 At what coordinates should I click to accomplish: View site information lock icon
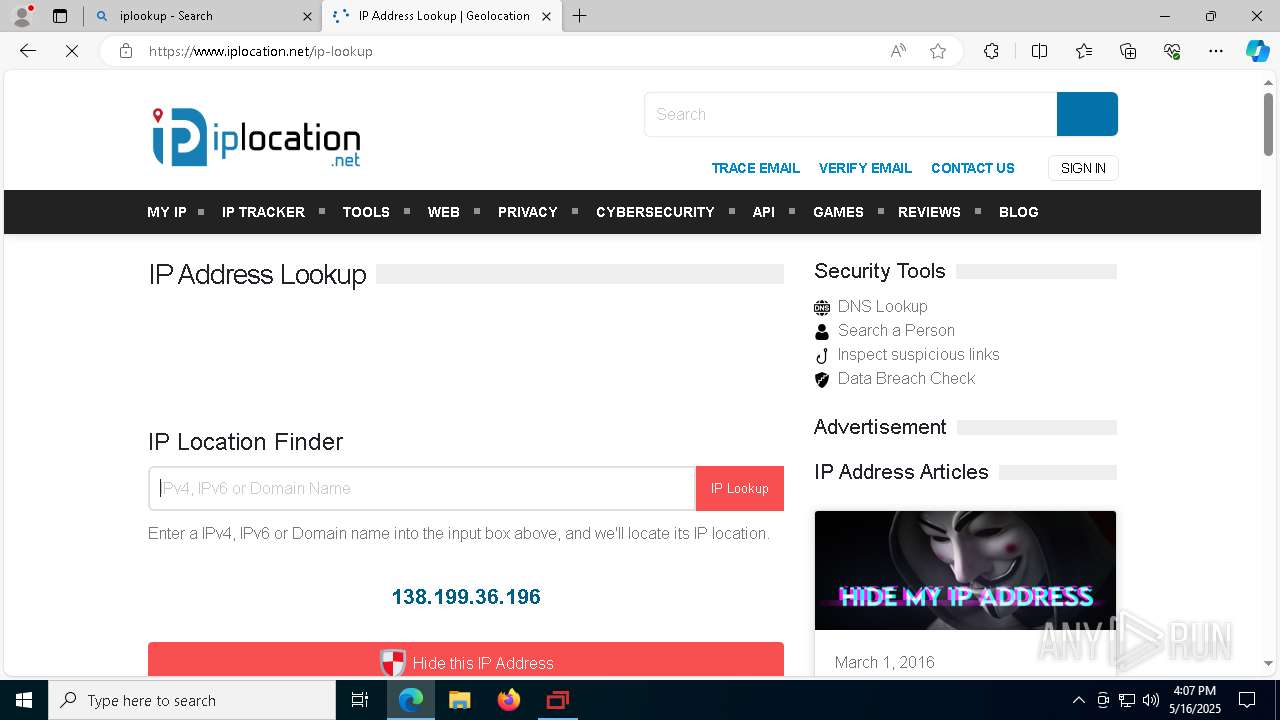click(x=126, y=51)
